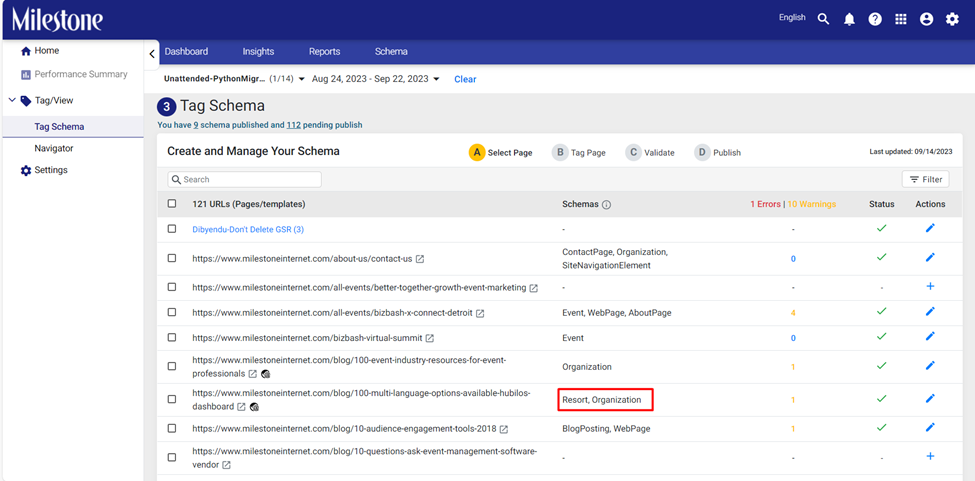Open the notifications bell
The image size is (975, 481).
coord(849,19)
